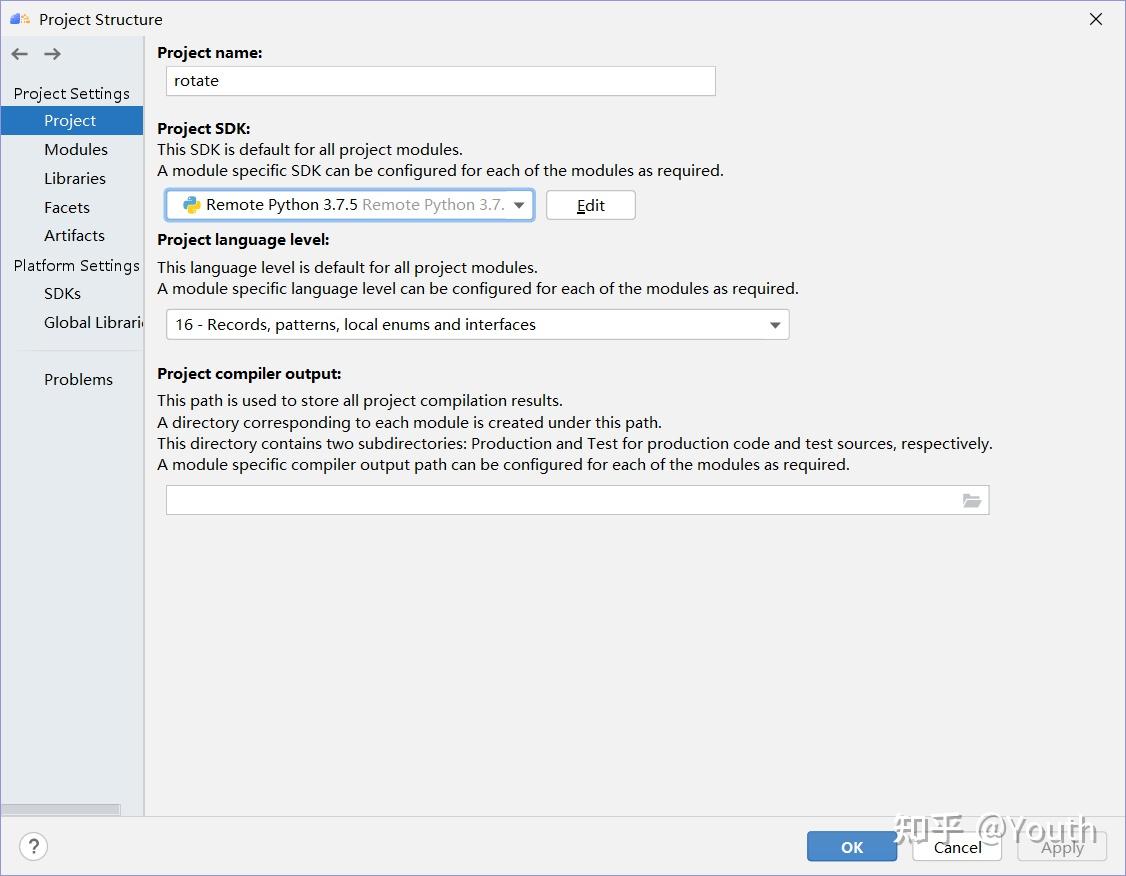Viewport: 1126px width, 876px height.
Task: Open the Modules settings page
Action: click(76, 150)
